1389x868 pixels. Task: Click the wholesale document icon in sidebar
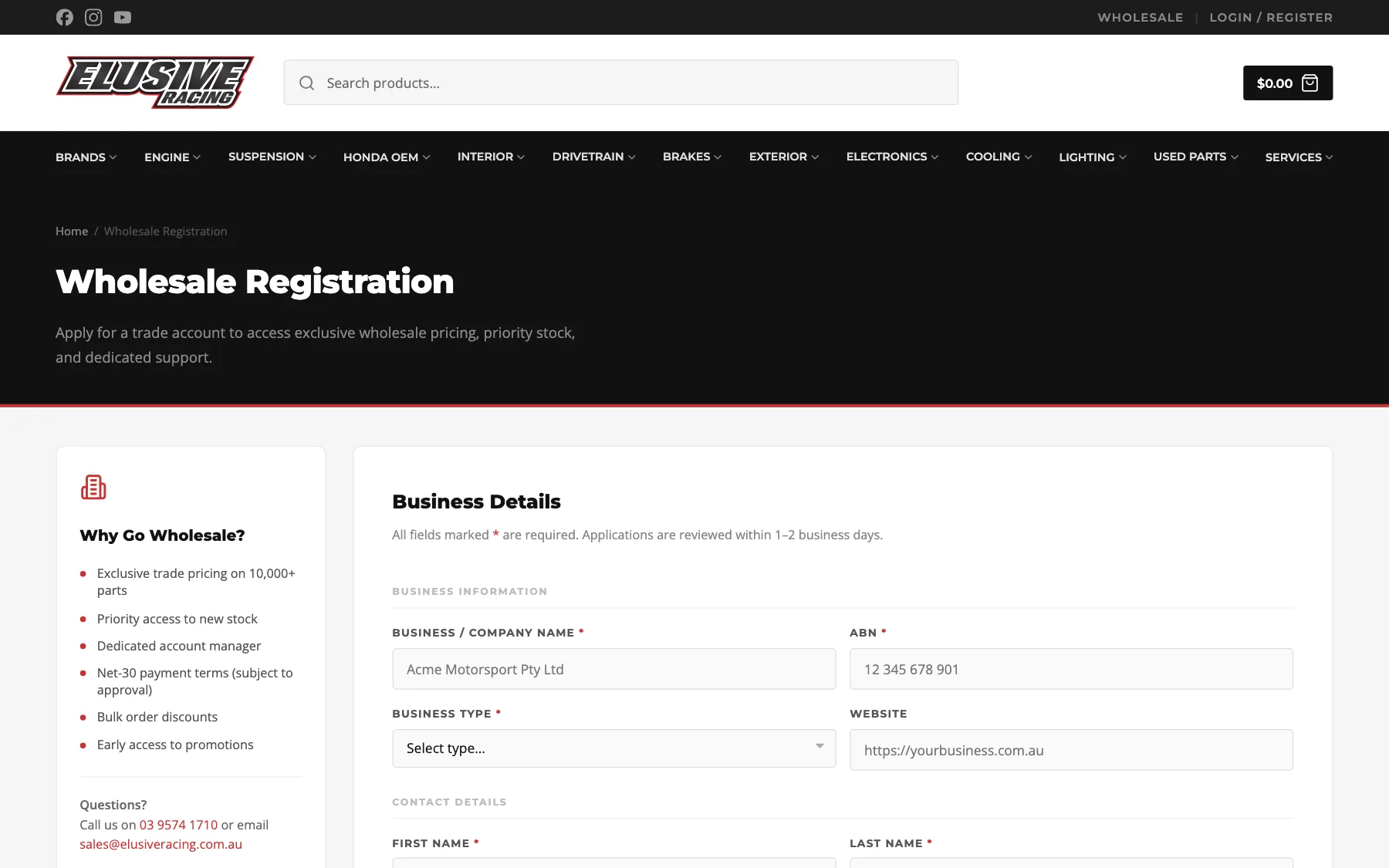pyautogui.click(x=93, y=487)
